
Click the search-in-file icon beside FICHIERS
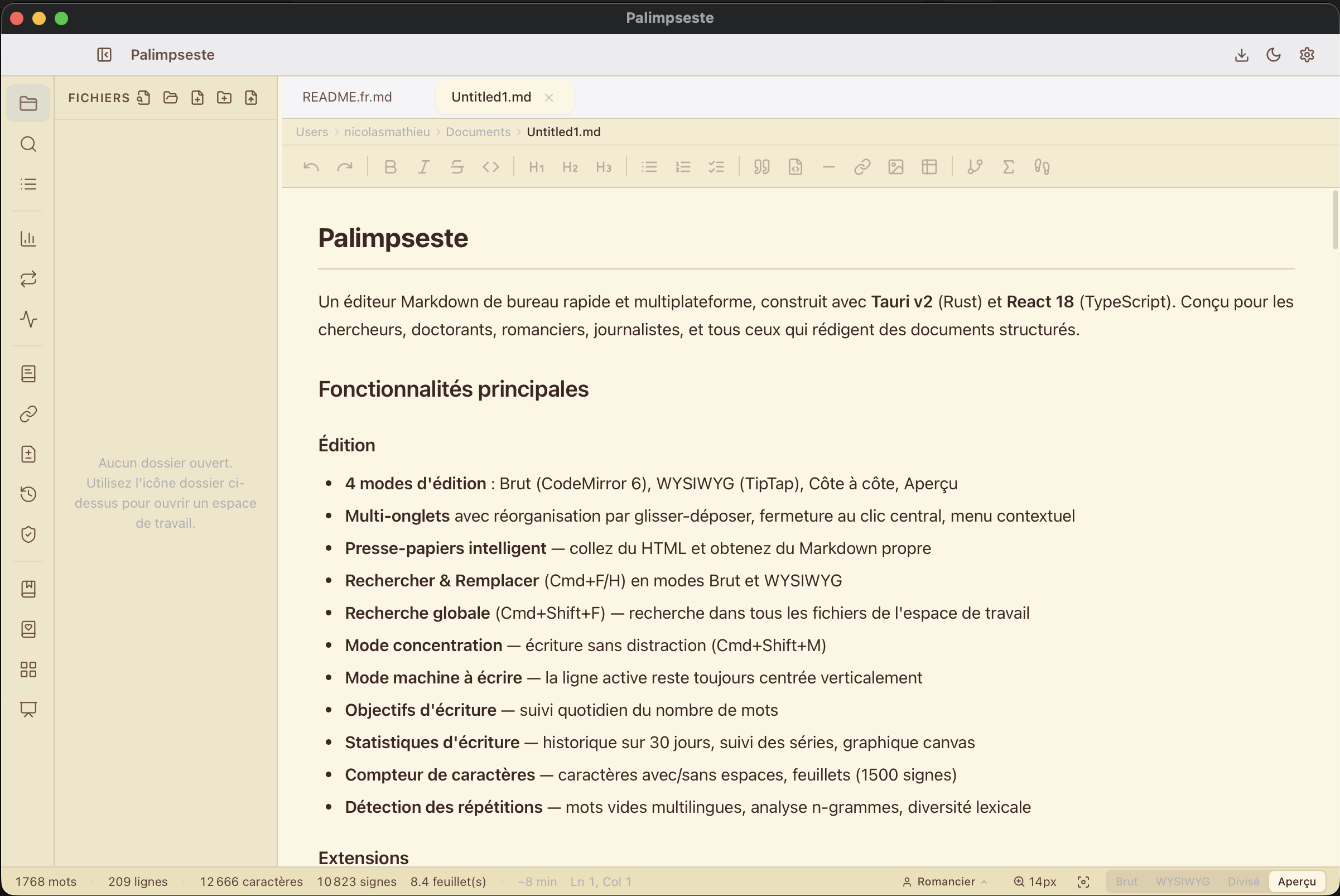(143, 98)
